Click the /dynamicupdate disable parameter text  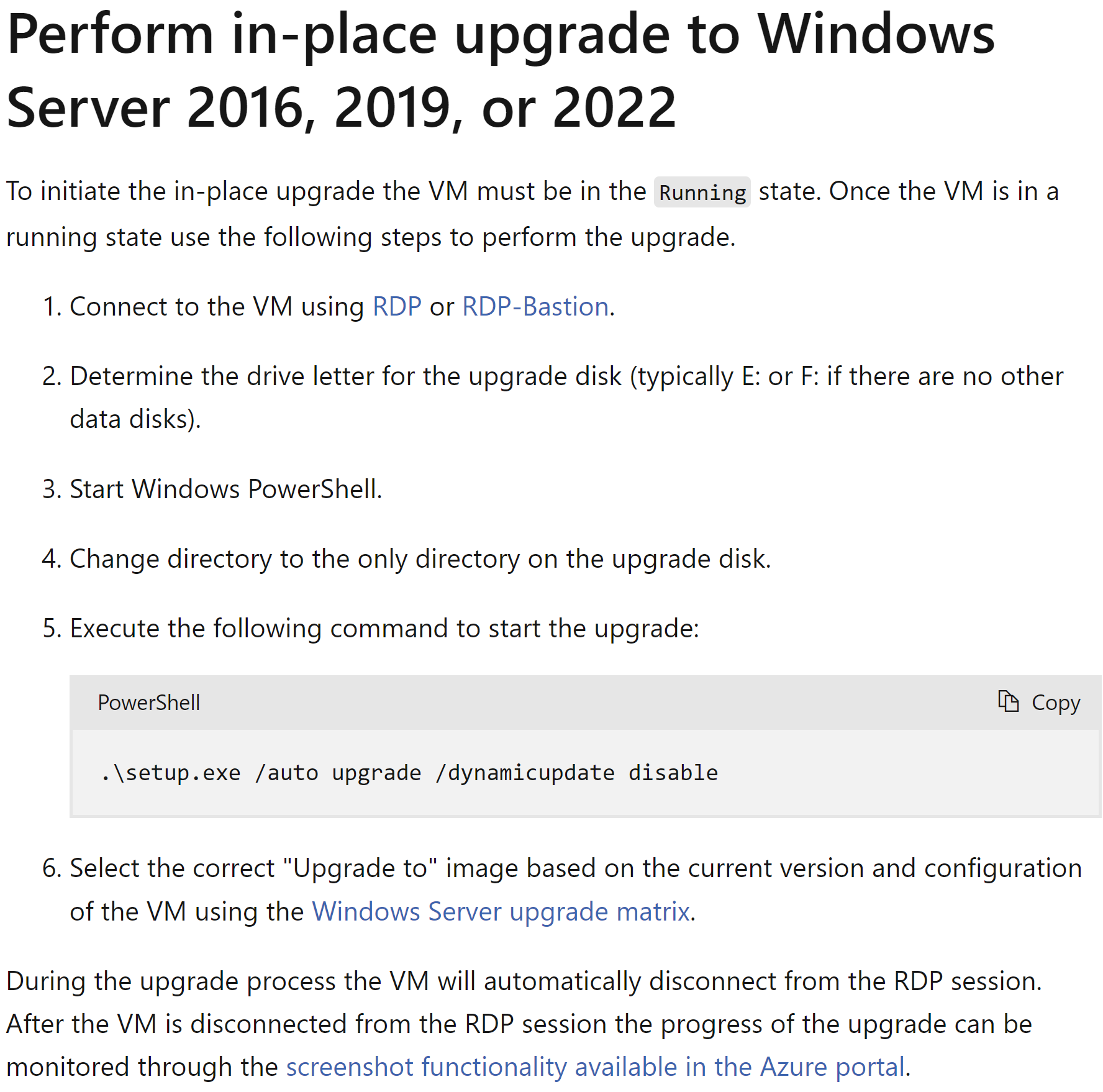[x=578, y=772]
